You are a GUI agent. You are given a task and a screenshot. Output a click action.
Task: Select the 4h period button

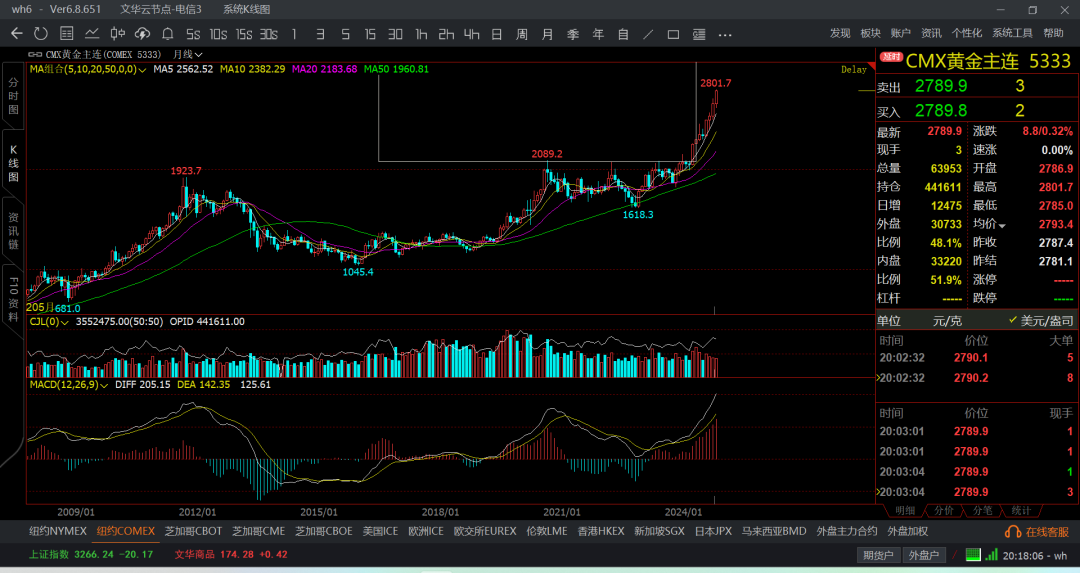click(x=472, y=34)
